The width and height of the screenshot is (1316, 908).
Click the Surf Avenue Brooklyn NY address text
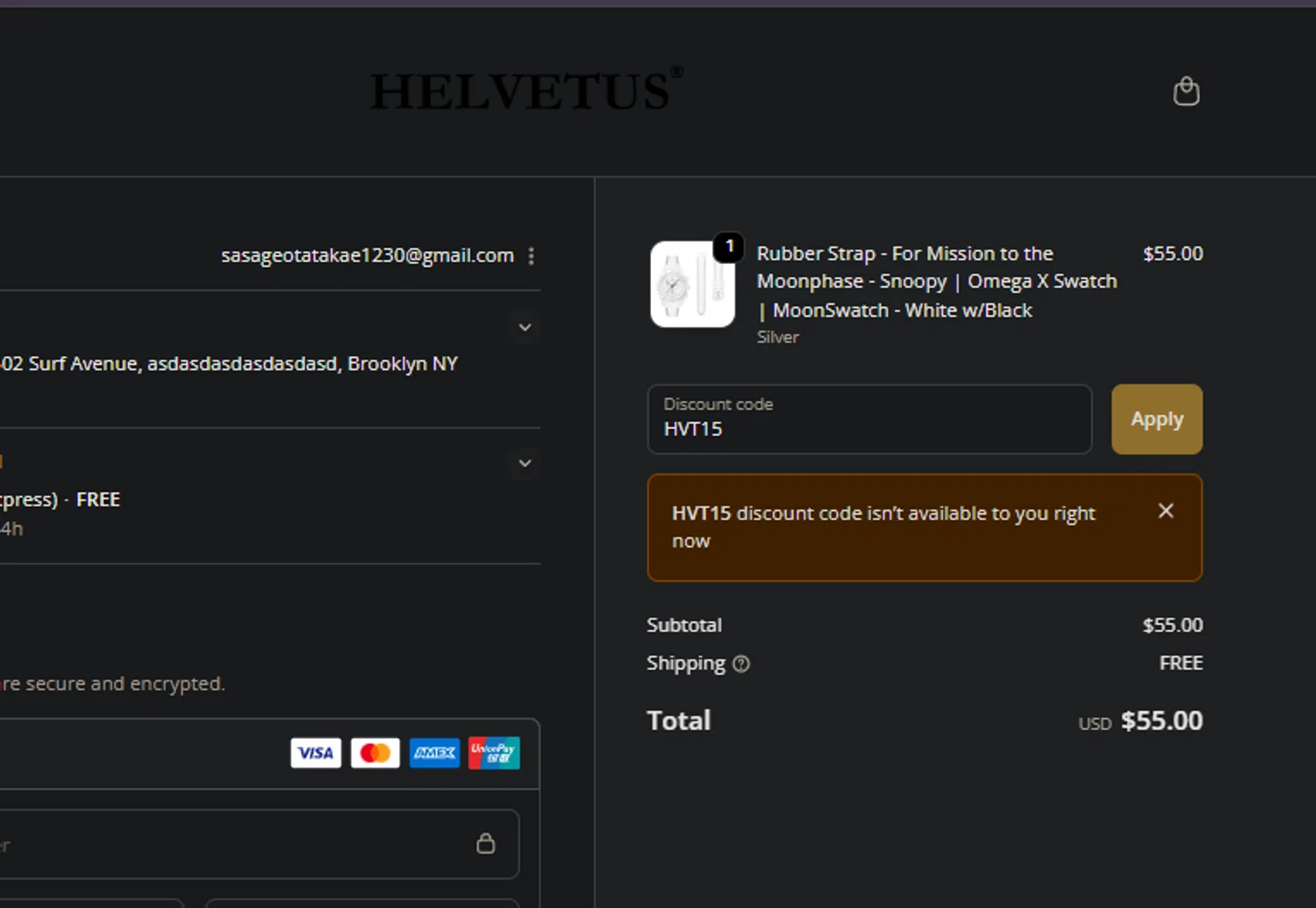229,364
